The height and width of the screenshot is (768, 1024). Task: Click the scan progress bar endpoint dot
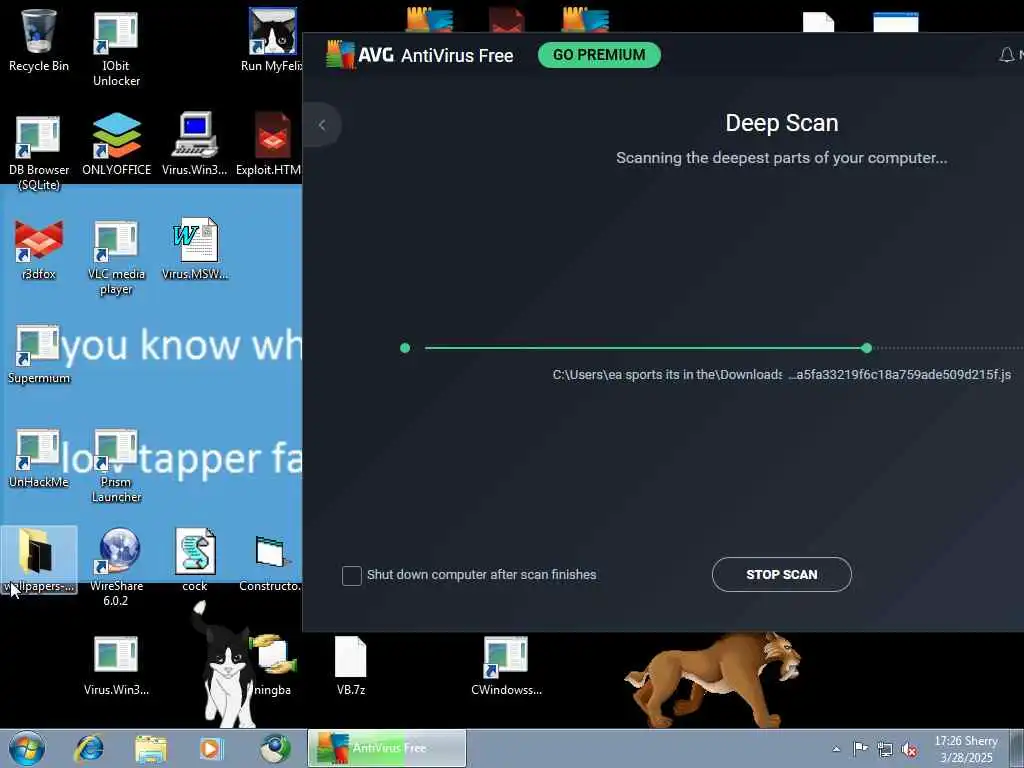[866, 348]
